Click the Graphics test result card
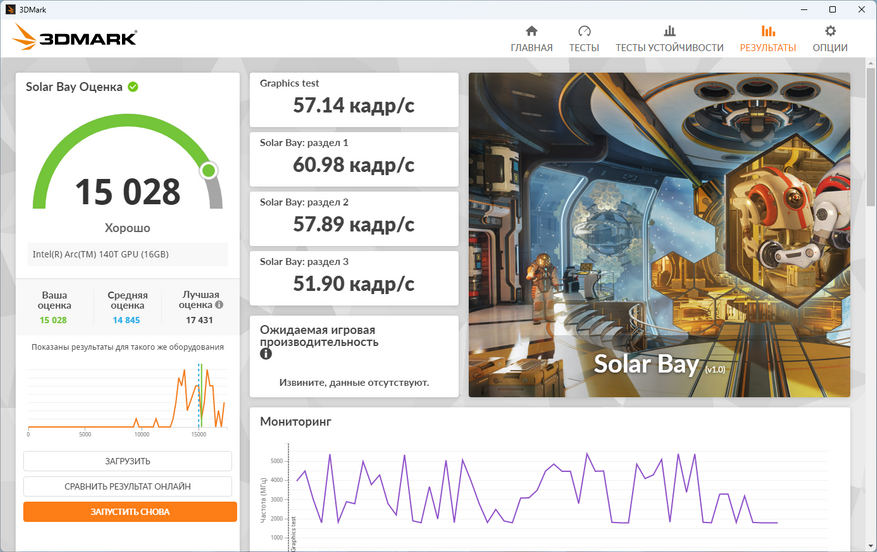 click(x=354, y=98)
